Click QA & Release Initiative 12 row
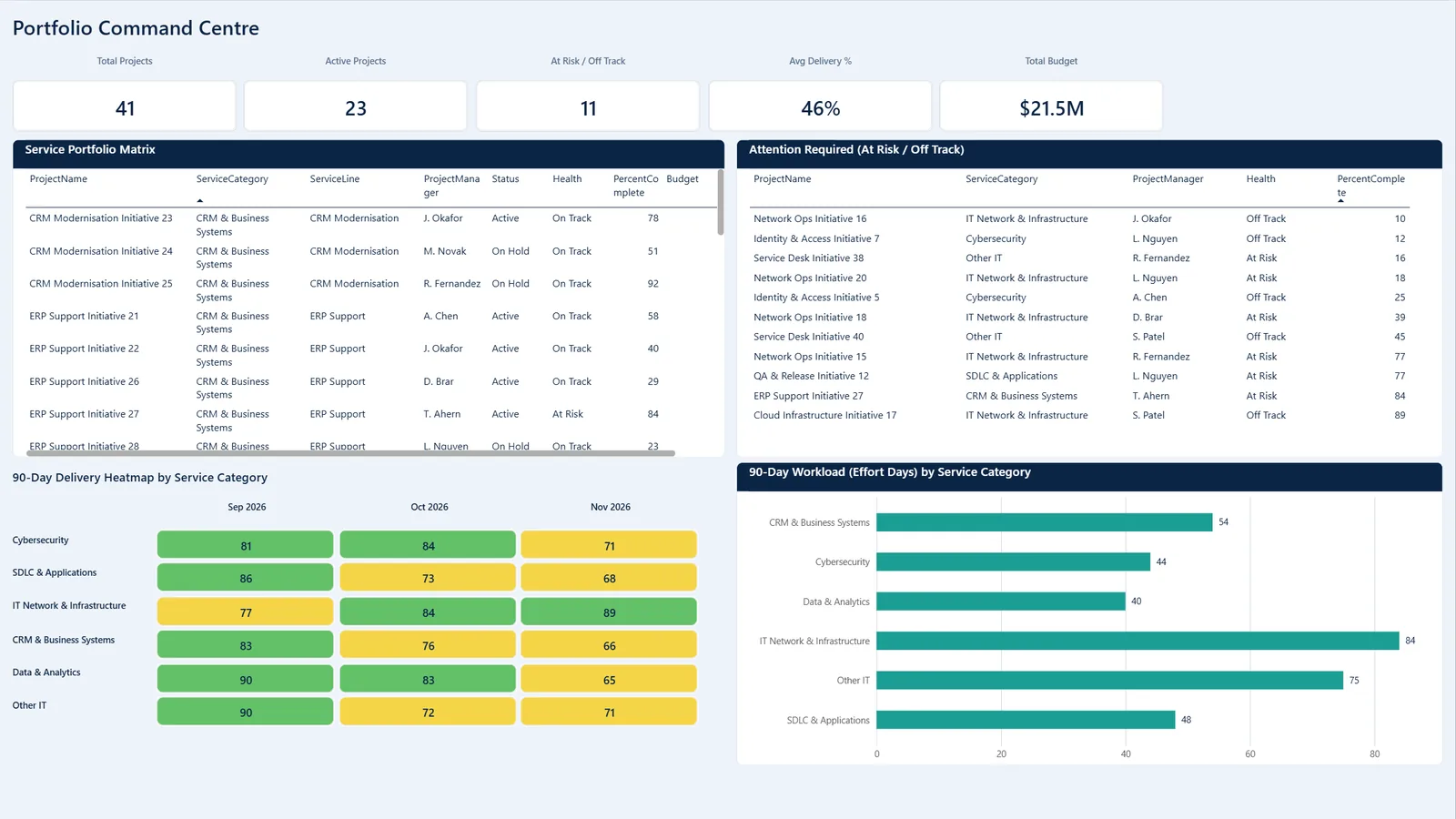The image size is (1456, 819). click(x=1081, y=376)
